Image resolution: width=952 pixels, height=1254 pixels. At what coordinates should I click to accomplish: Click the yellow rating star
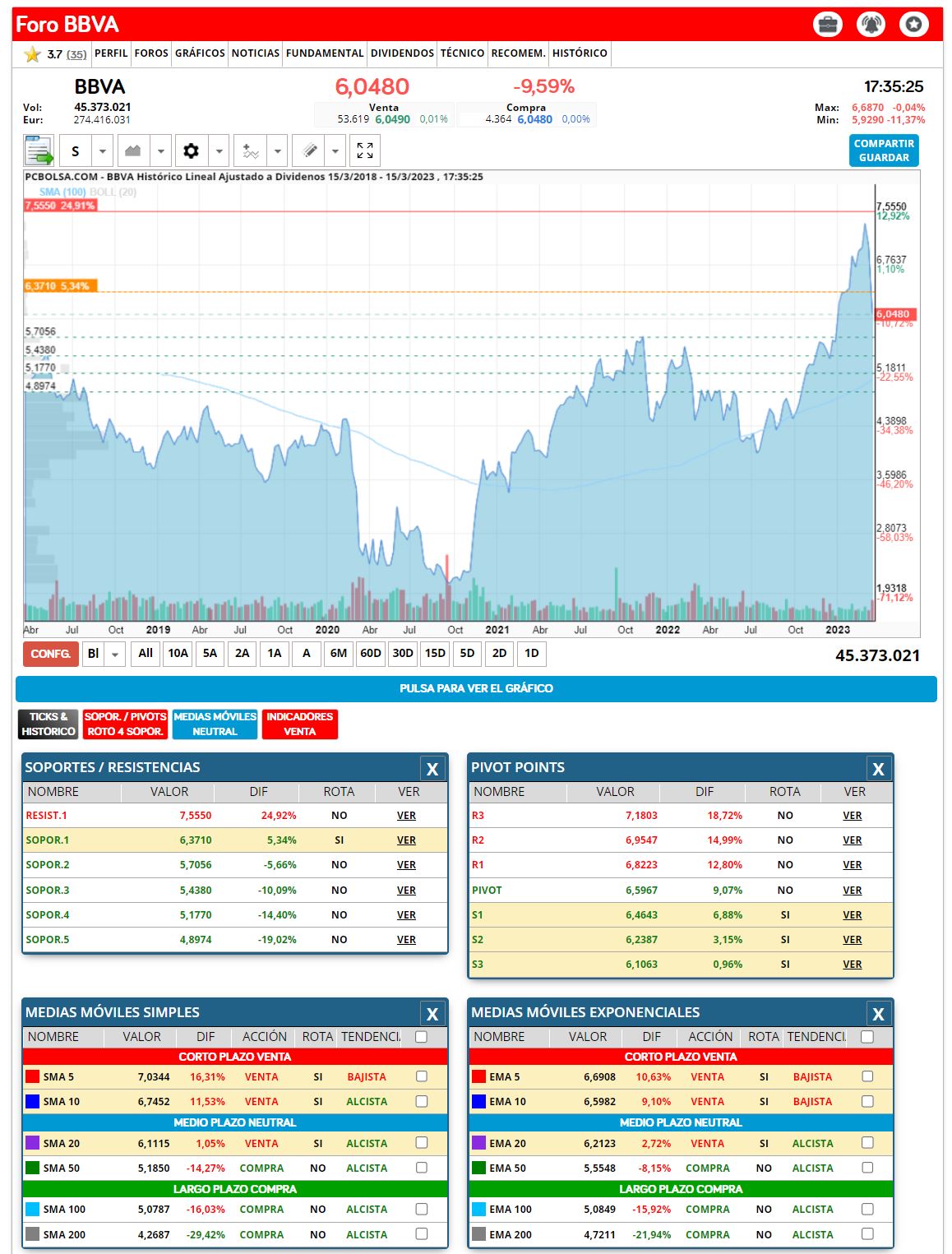(x=32, y=54)
